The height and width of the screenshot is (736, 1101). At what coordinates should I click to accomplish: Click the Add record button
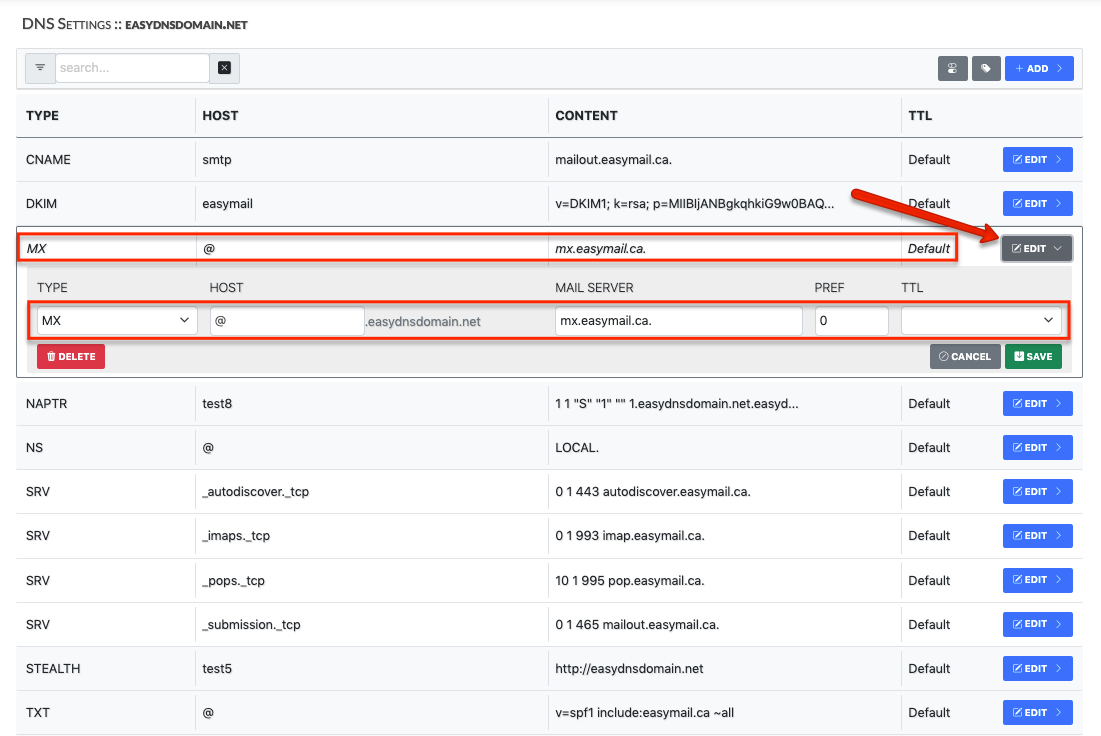click(x=1039, y=68)
